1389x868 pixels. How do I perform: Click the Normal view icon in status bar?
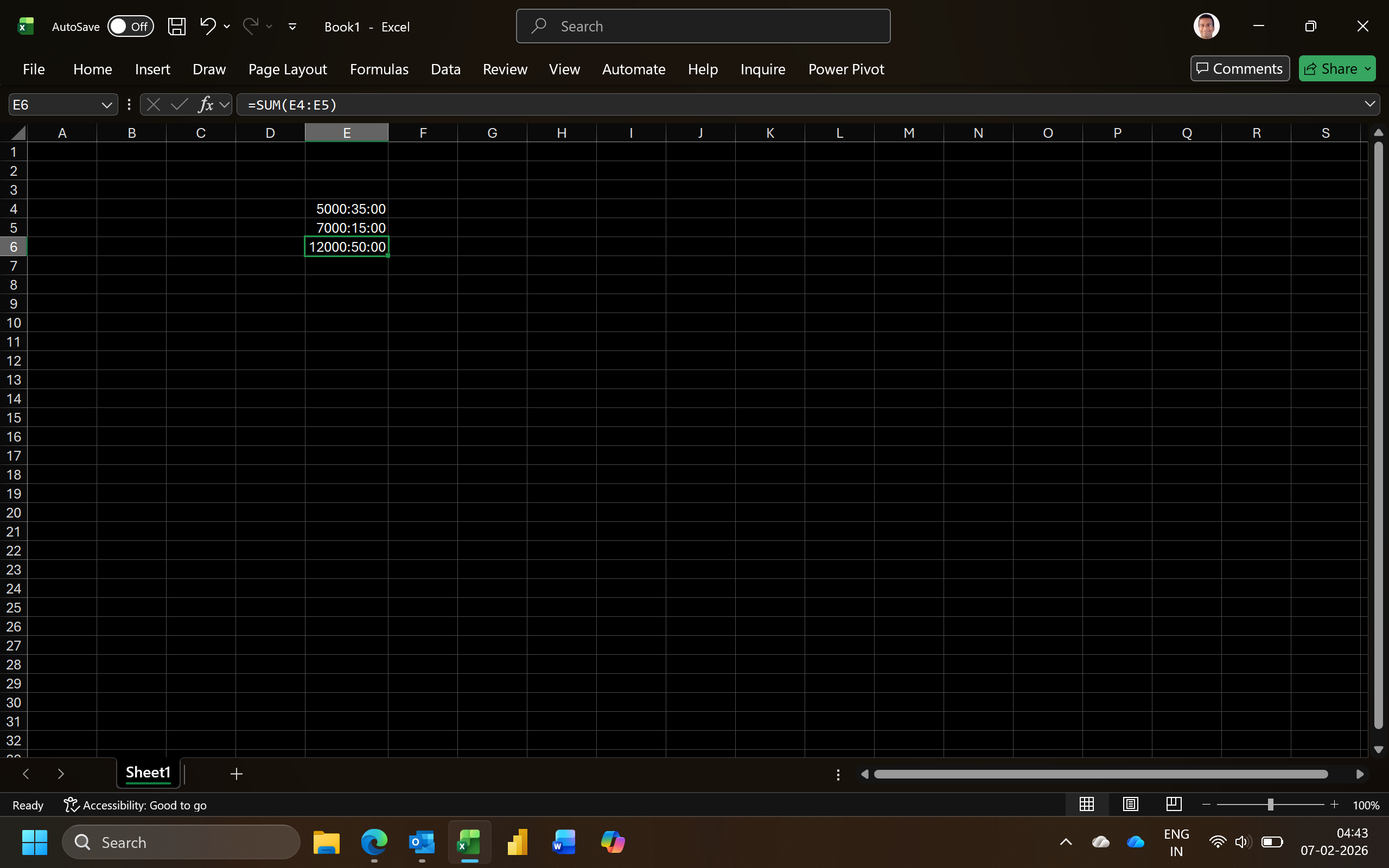pyautogui.click(x=1086, y=805)
